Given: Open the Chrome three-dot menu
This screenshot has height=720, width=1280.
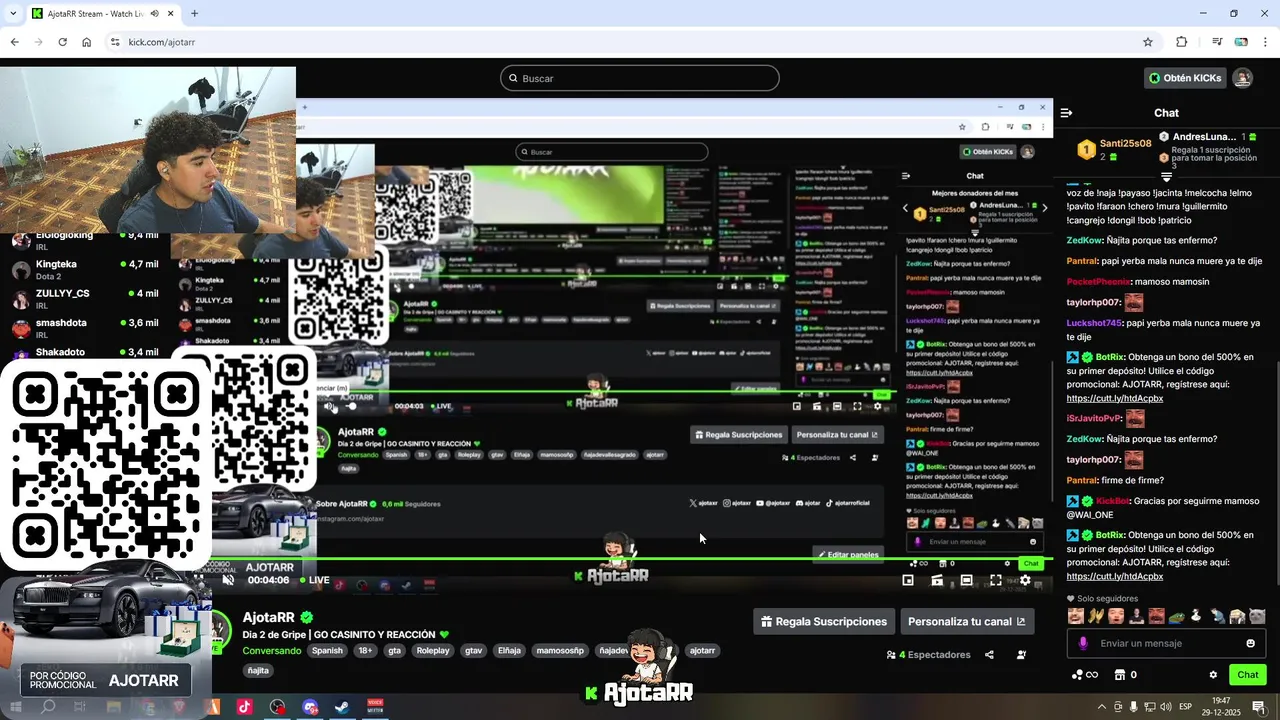Looking at the screenshot, I should pyautogui.click(x=1266, y=42).
